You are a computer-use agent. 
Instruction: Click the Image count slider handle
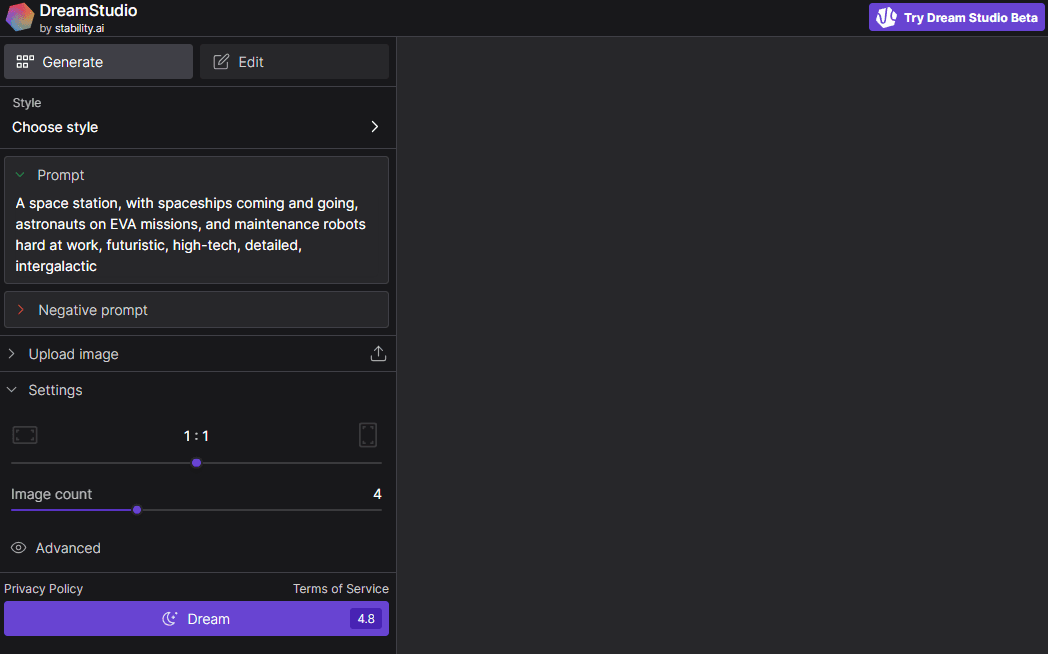(137, 510)
